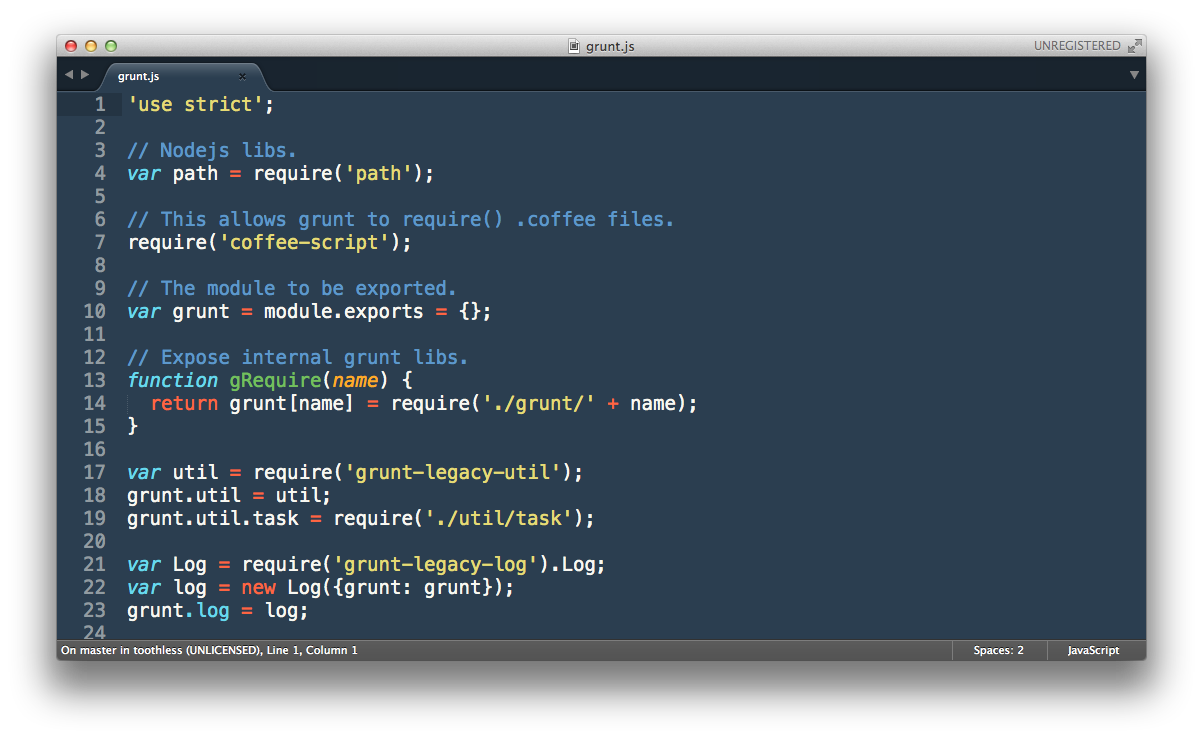
Task: Select the grunt.js tab
Action: click(182, 76)
